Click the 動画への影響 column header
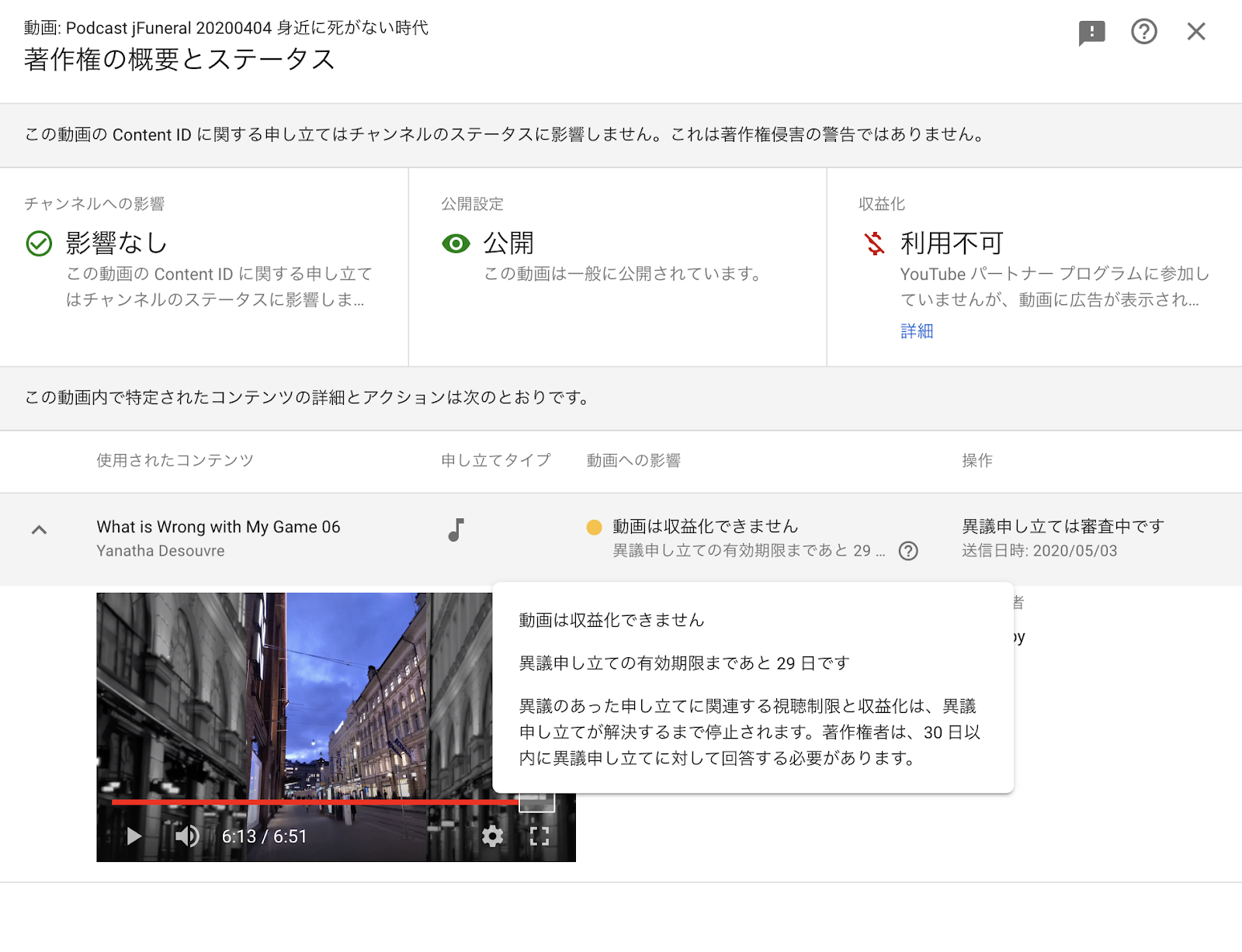 [x=633, y=461]
